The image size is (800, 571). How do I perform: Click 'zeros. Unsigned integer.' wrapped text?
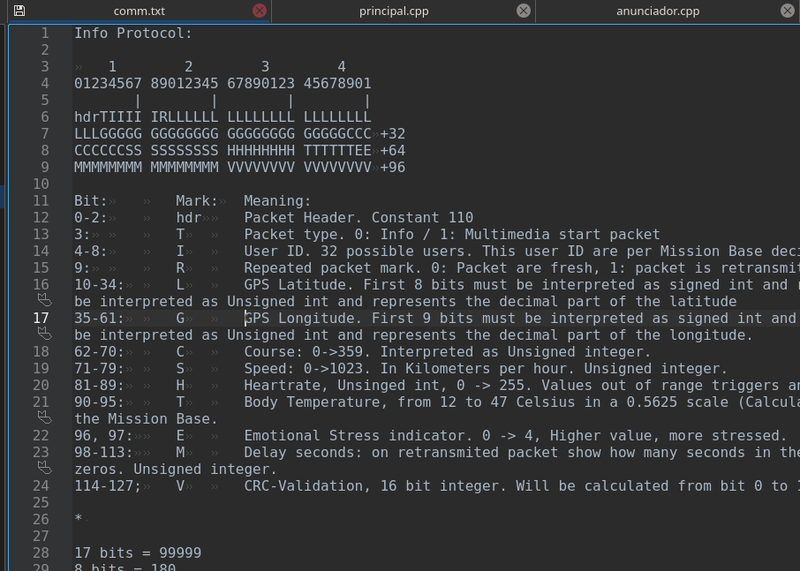176,469
